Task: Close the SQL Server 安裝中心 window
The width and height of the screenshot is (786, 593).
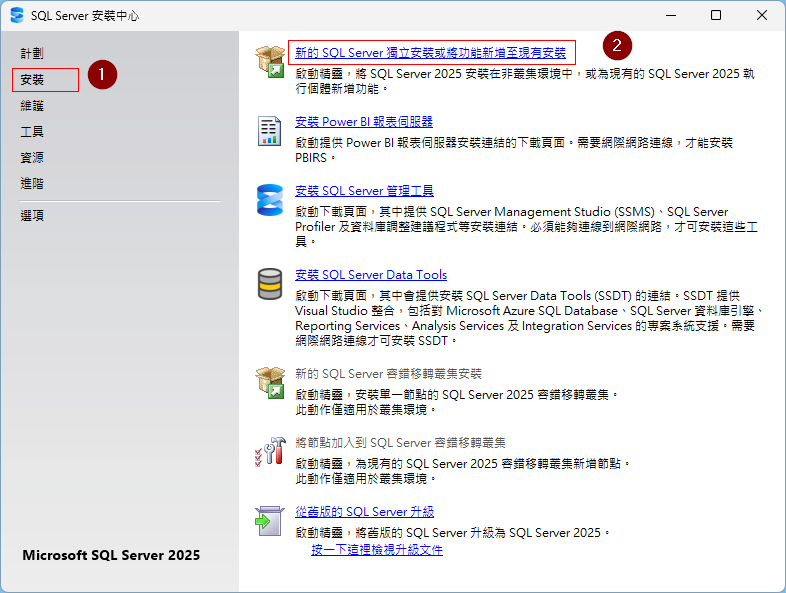Action: pos(761,15)
